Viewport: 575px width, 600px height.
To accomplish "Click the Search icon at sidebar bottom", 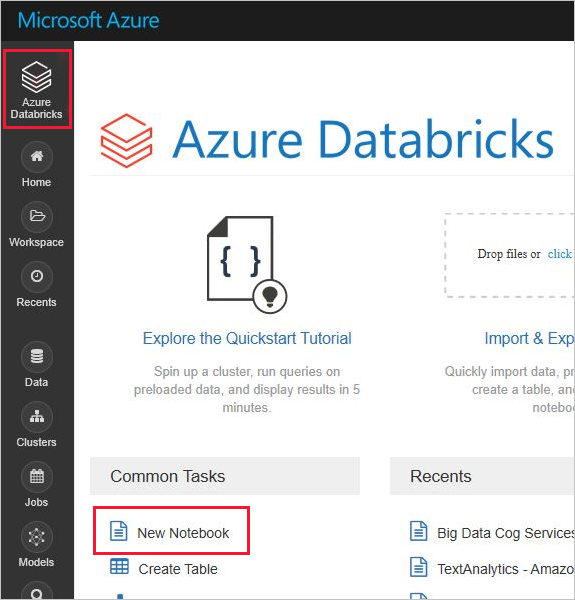I will pyautogui.click(x=37, y=591).
